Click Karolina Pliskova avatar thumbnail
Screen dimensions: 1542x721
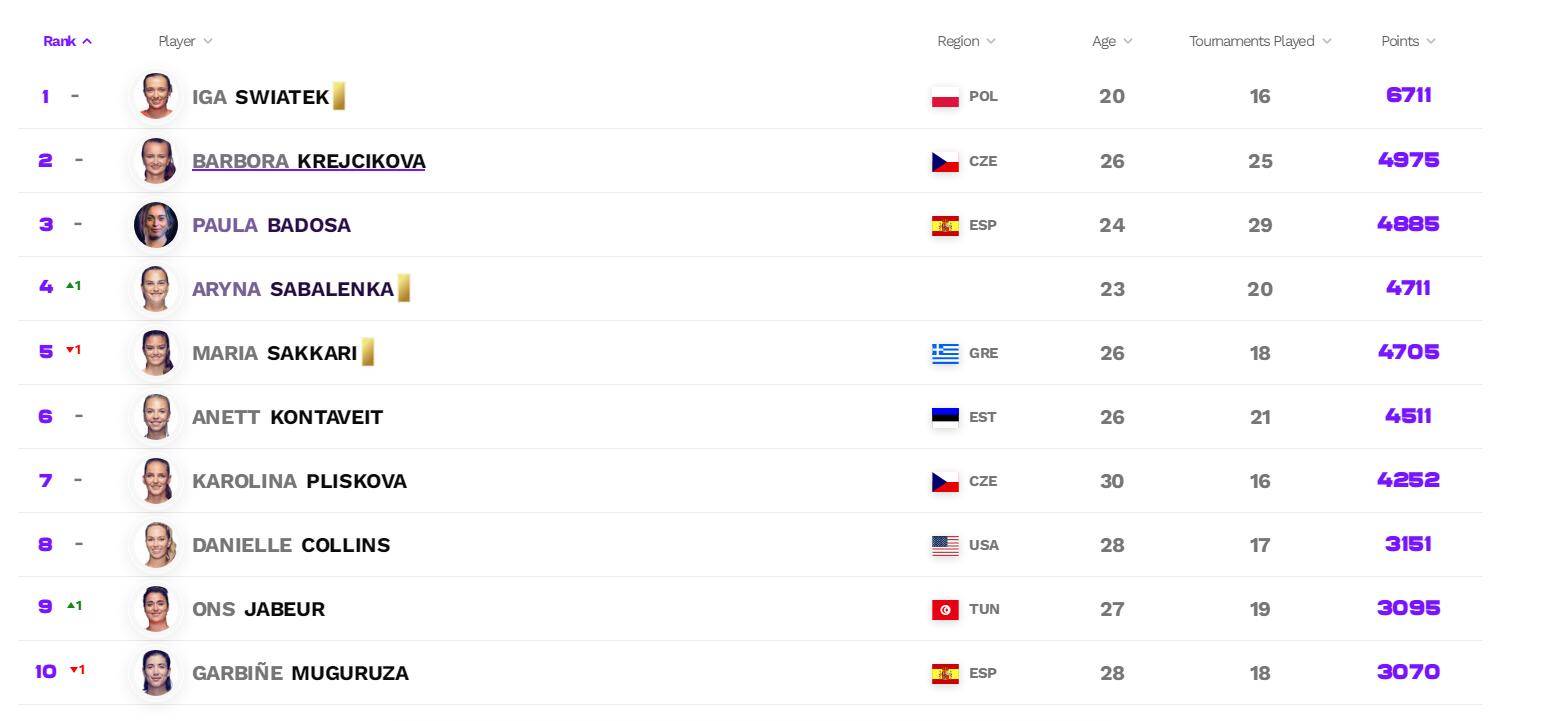156,481
